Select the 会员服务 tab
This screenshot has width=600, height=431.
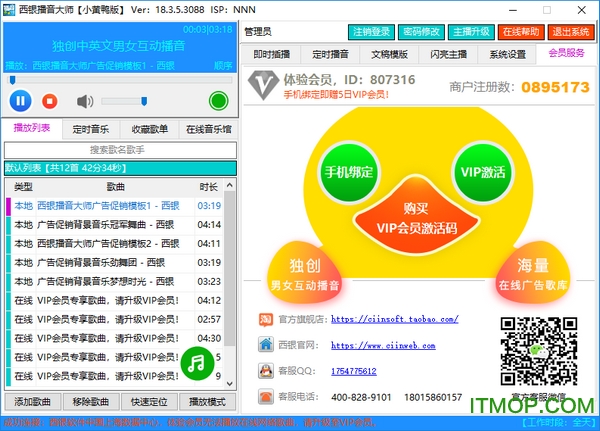(566, 53)
